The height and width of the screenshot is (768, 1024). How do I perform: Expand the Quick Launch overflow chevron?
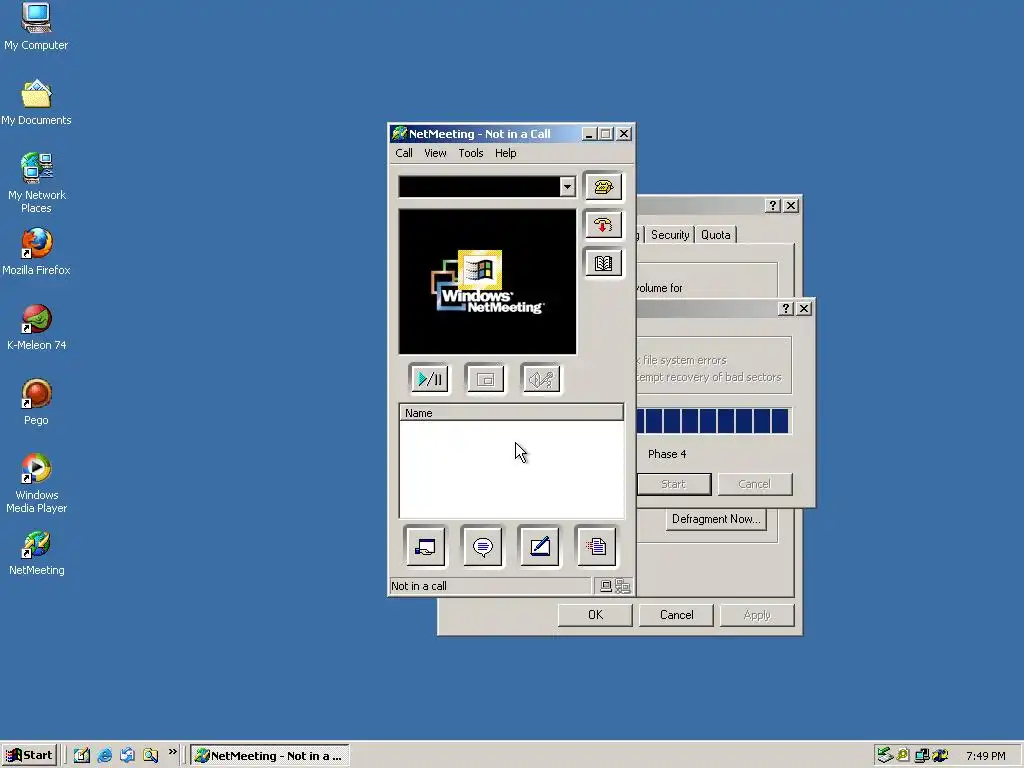click(x=172, y=752)
